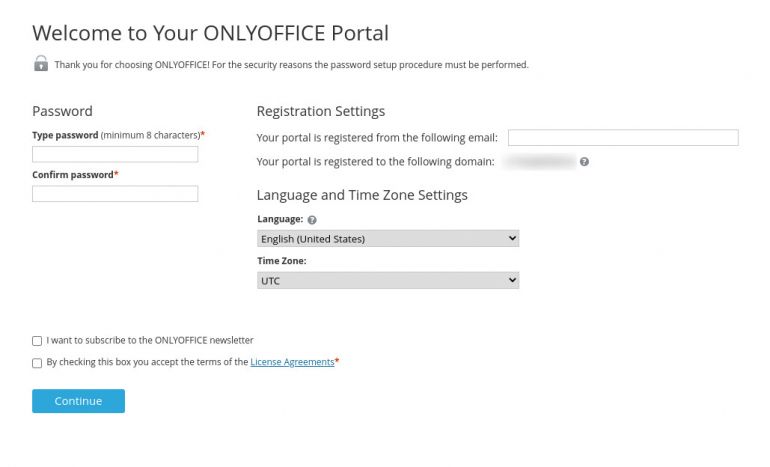The image size is (770, 467).
Task: Click the 'Confirm password' label text
Action: (72, 174)
